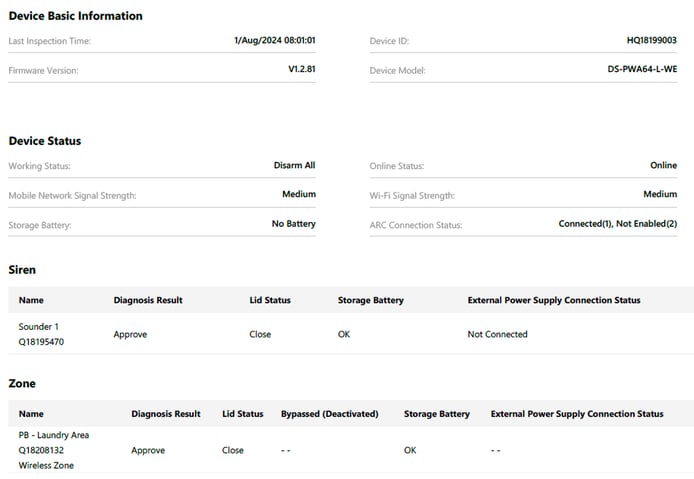Select Close lid status for Sounder 1
The width and height of the screenshot is (694, 479).
(x=260, y=334)
